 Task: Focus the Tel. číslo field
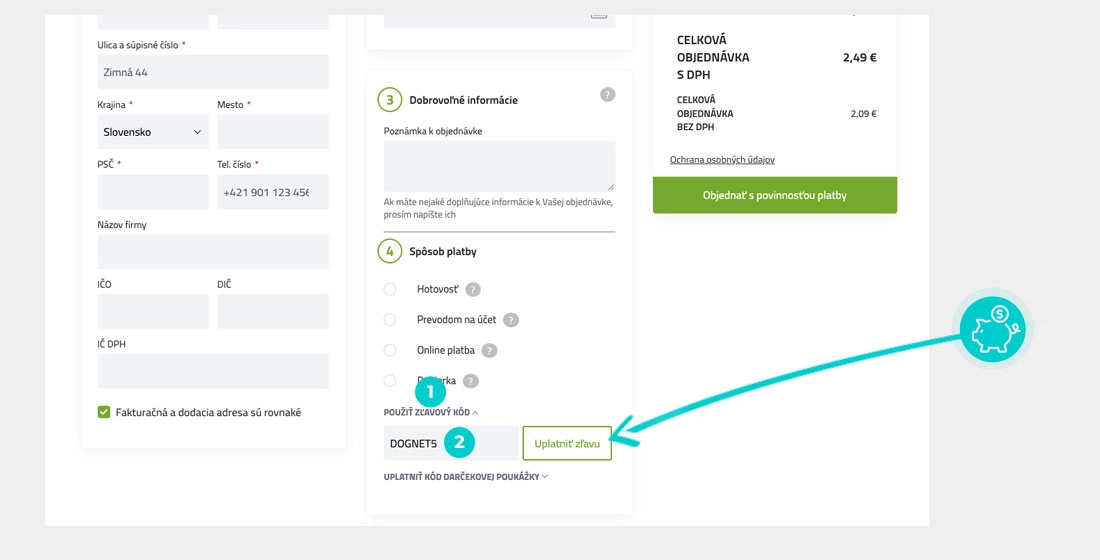click(x=273, y=192)
